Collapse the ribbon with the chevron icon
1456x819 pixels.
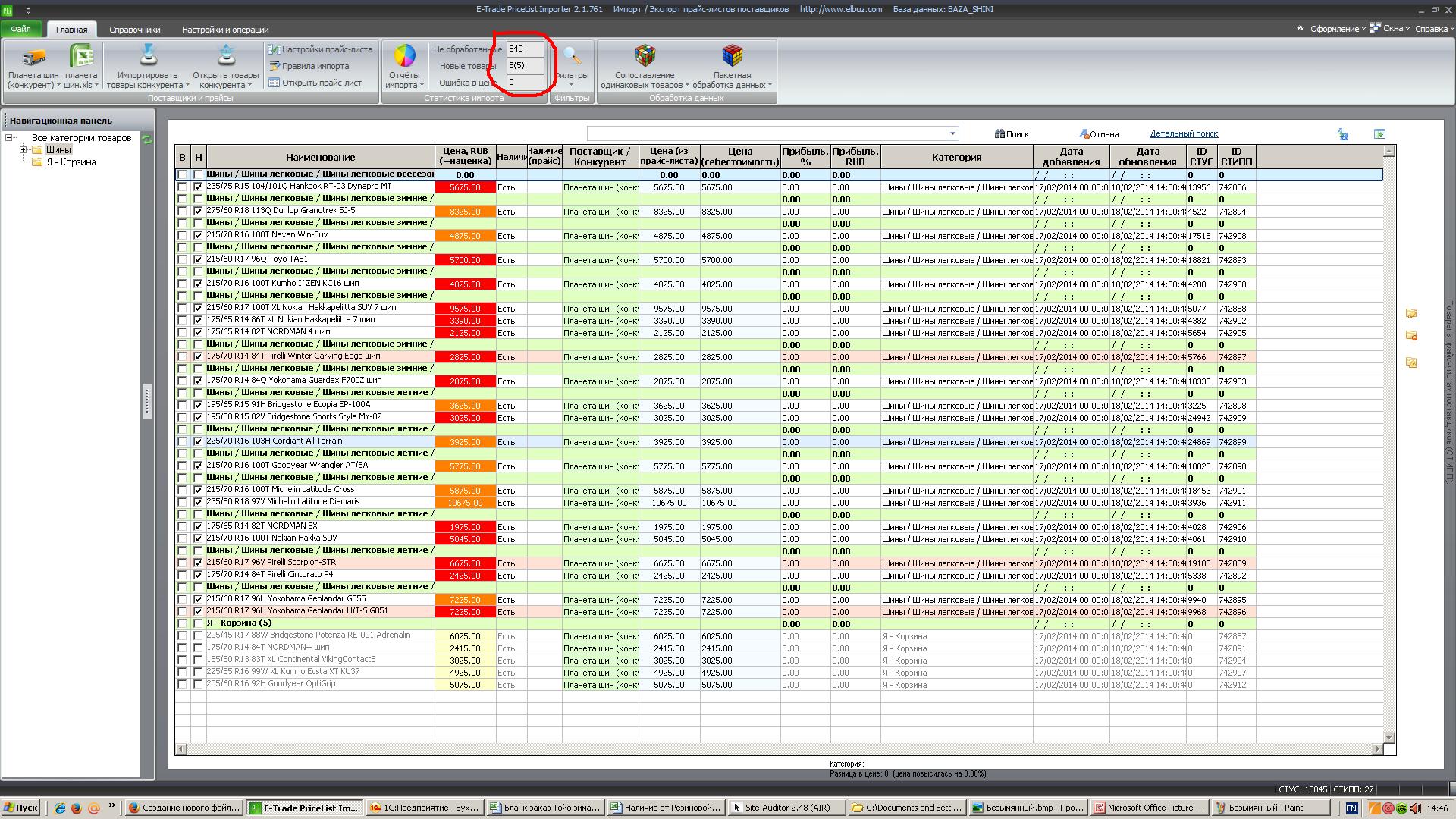[x=1300, y=28]
